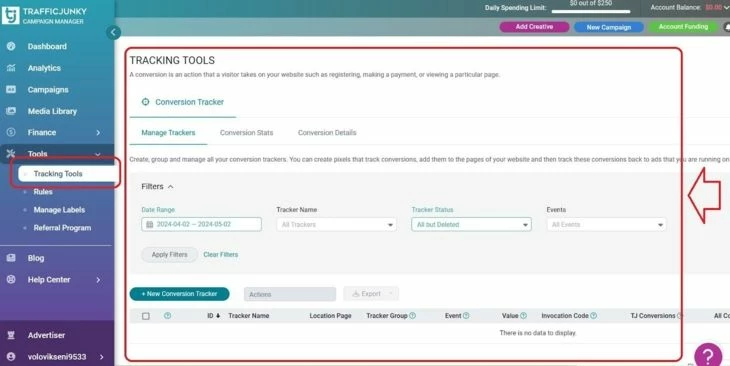
Task: Open the Tracker Status dropdown
Action: coord(471,224)
